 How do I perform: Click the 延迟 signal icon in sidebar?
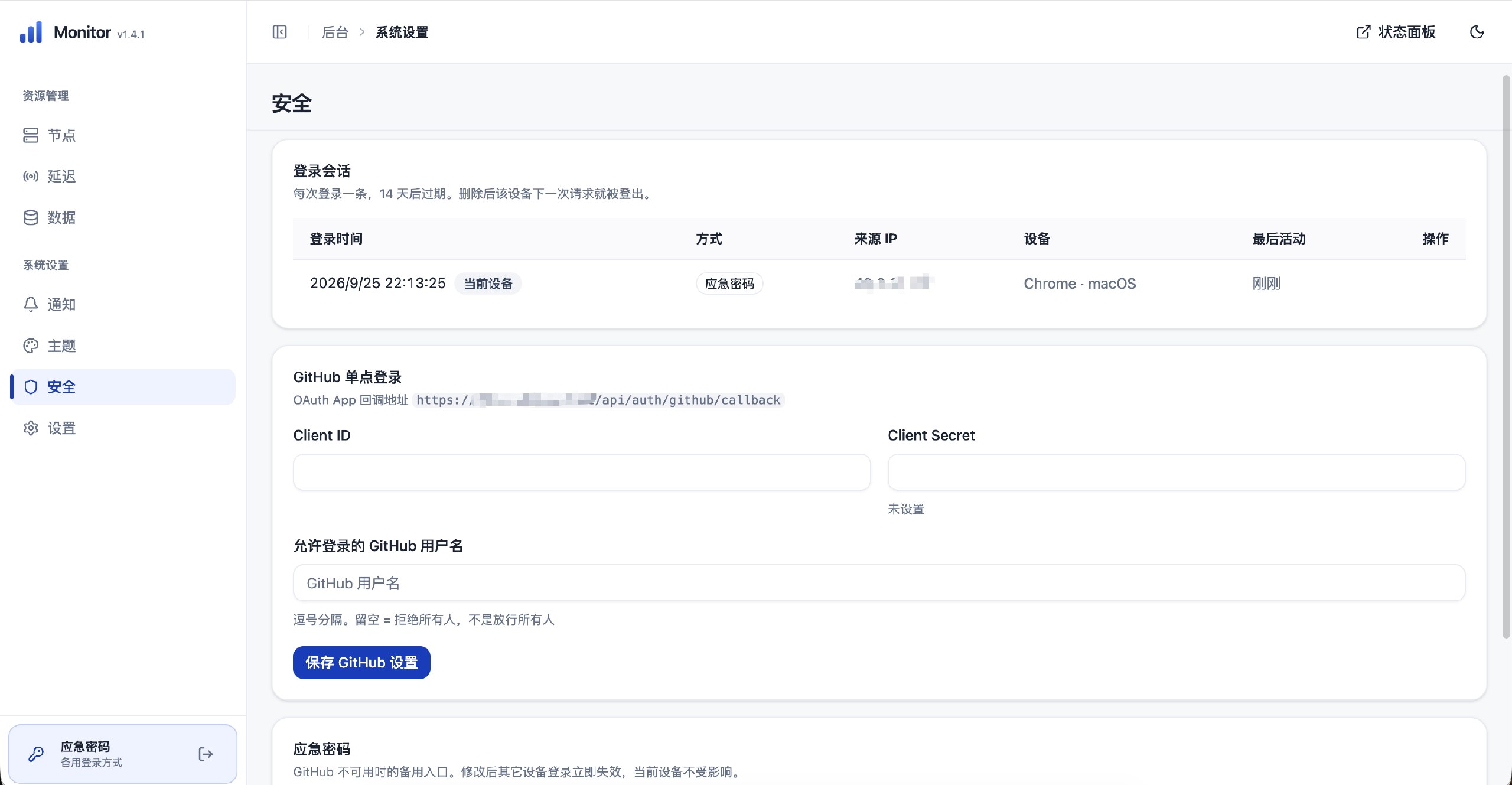(x=31, y=177)
